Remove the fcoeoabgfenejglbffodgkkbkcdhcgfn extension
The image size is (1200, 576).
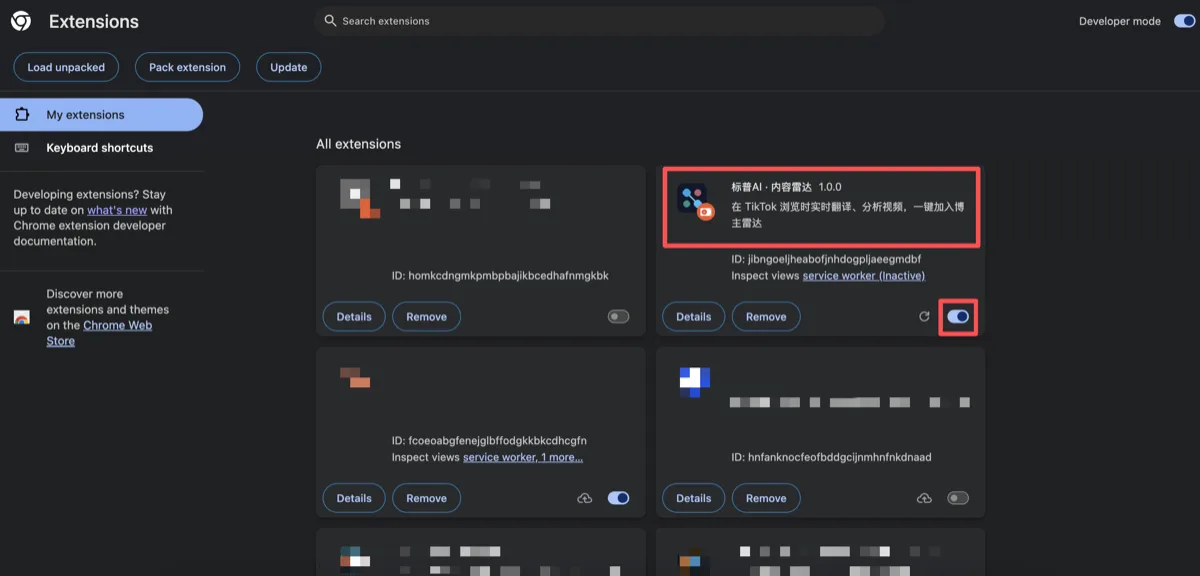point(426,498)
